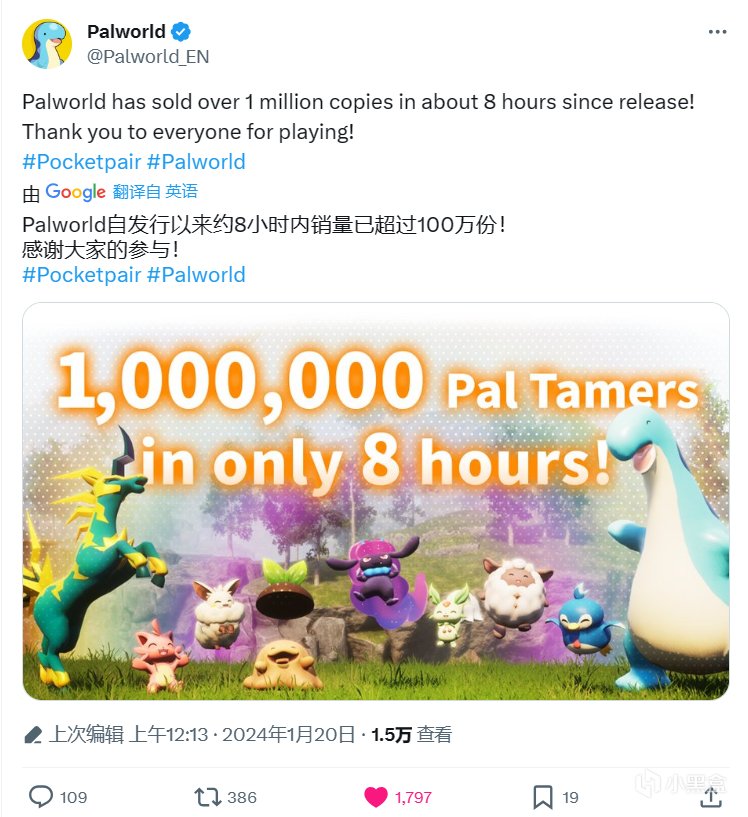Click the 1.5万 查看 view count

411,735
